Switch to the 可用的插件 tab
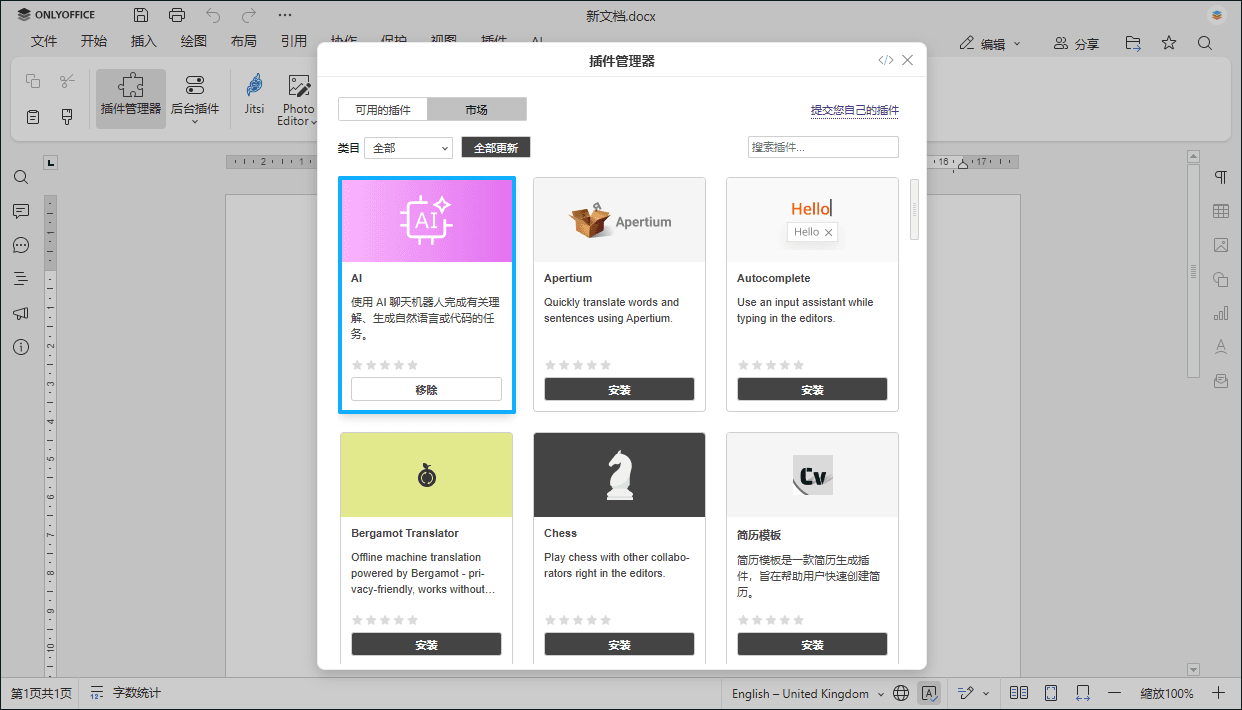 click(383, 110)
